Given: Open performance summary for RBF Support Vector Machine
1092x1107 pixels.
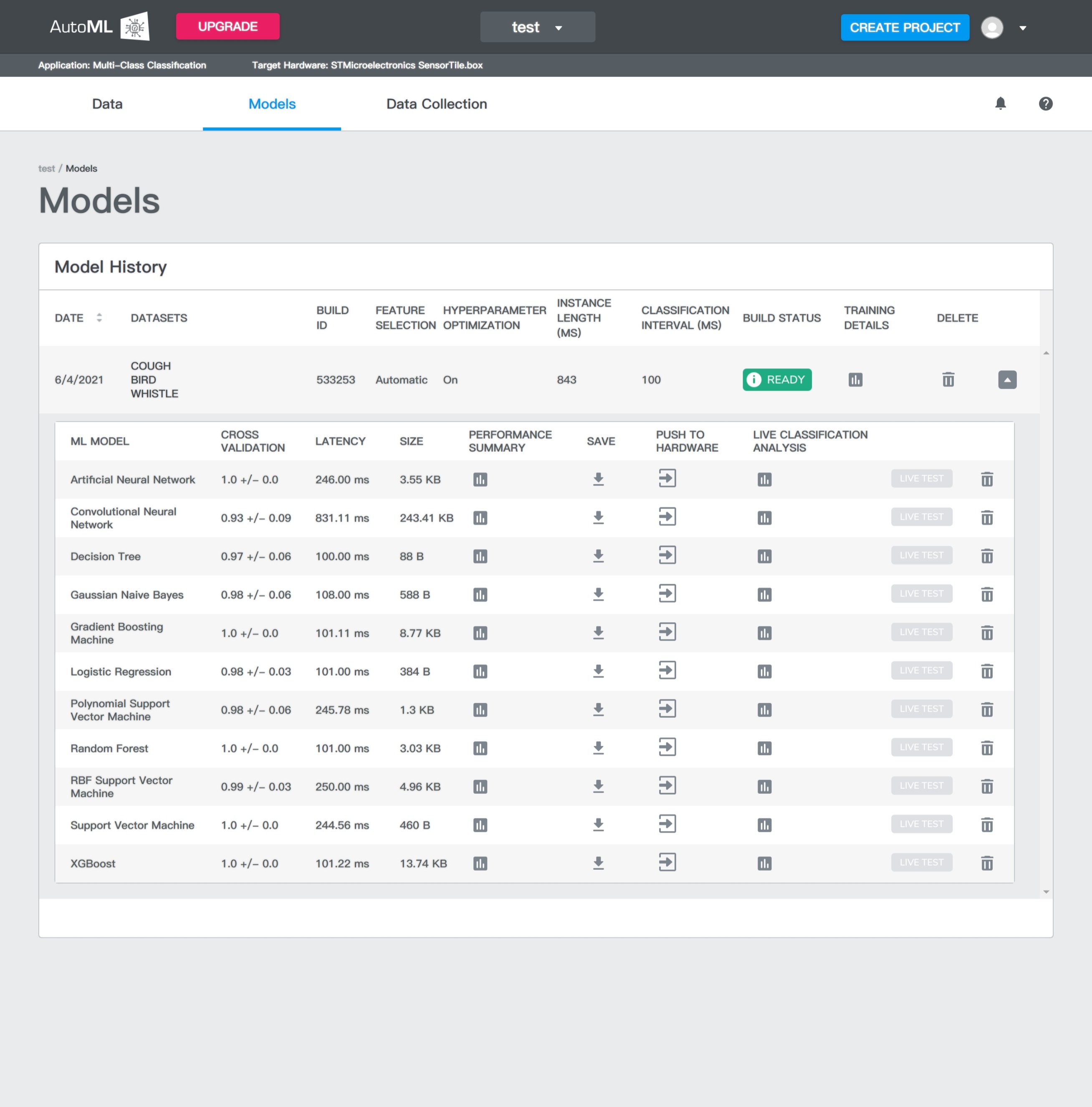Looking at the screenshot, I should 480,787.
